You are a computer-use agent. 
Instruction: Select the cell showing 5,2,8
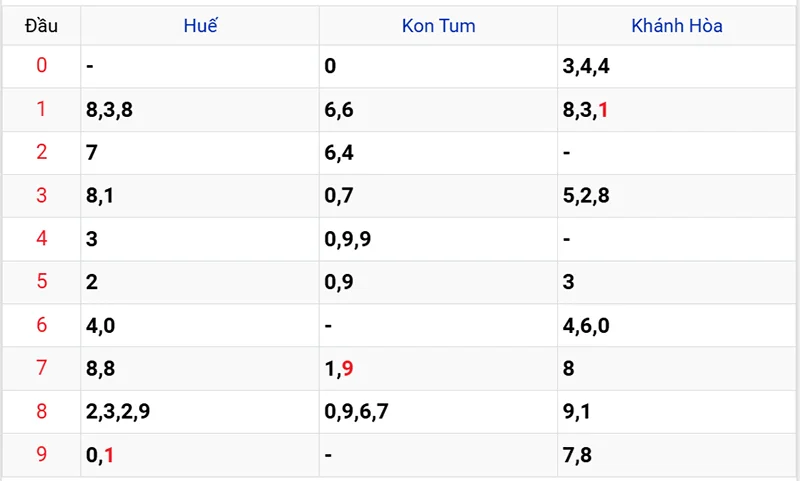coord(587,196)
